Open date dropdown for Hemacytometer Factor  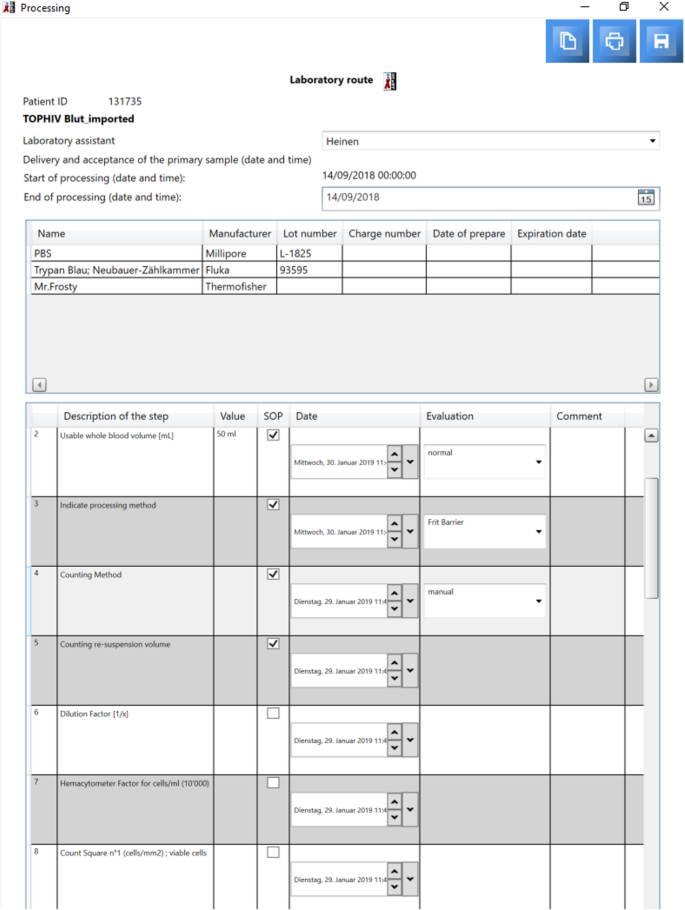point(410,810)
